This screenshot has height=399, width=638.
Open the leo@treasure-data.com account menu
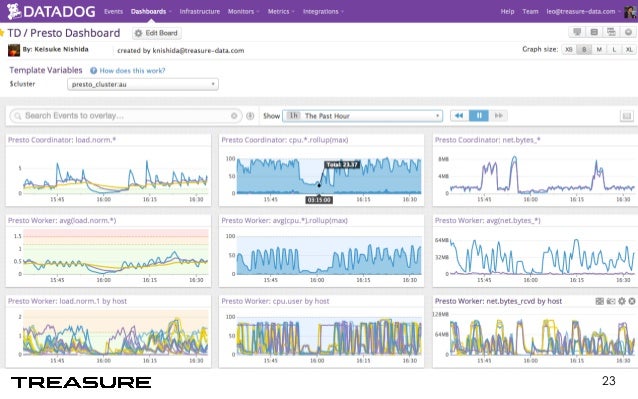pos(582,11)
